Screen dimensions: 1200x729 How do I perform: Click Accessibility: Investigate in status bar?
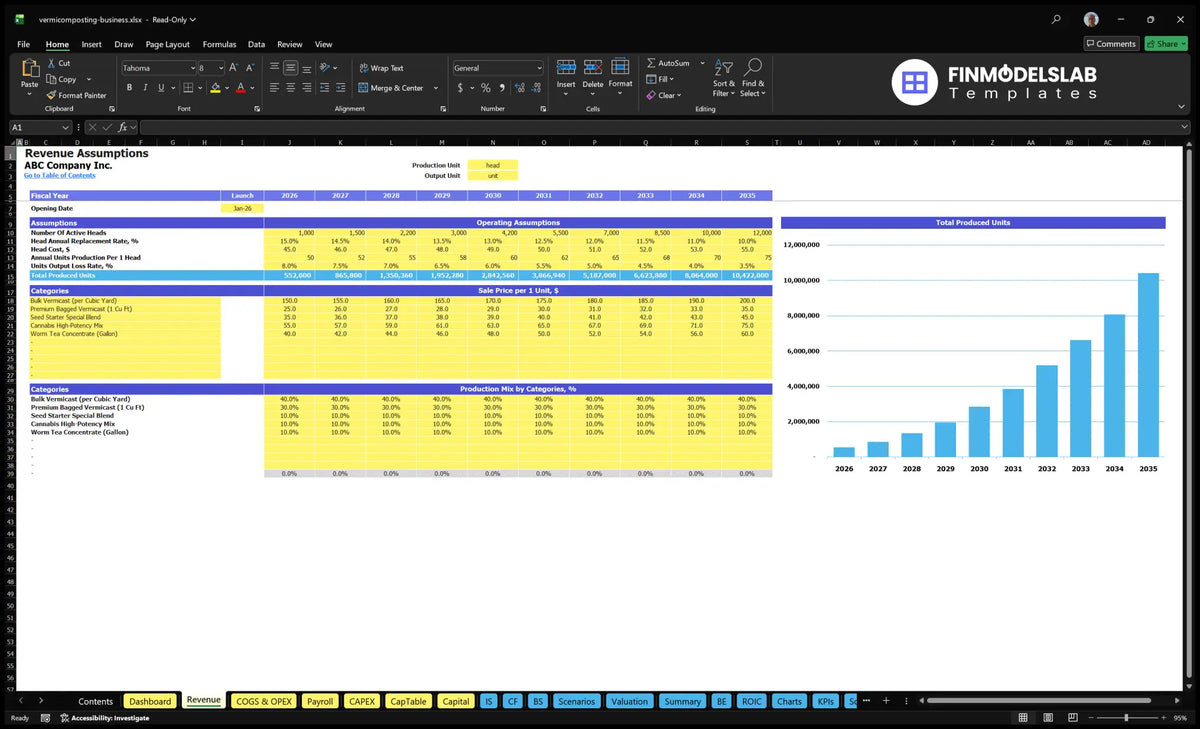pyautogui.click(x=104, y=718)
